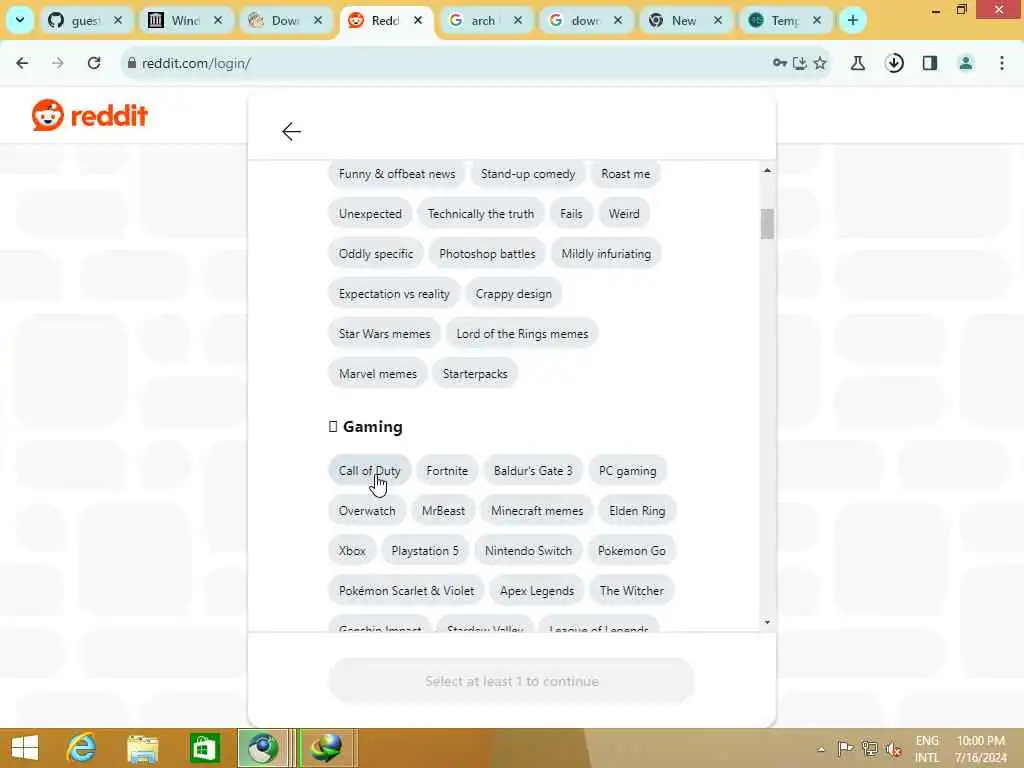1024x768 pixels.
Task: Select Crappy design topic
Action: pos(514,294)
